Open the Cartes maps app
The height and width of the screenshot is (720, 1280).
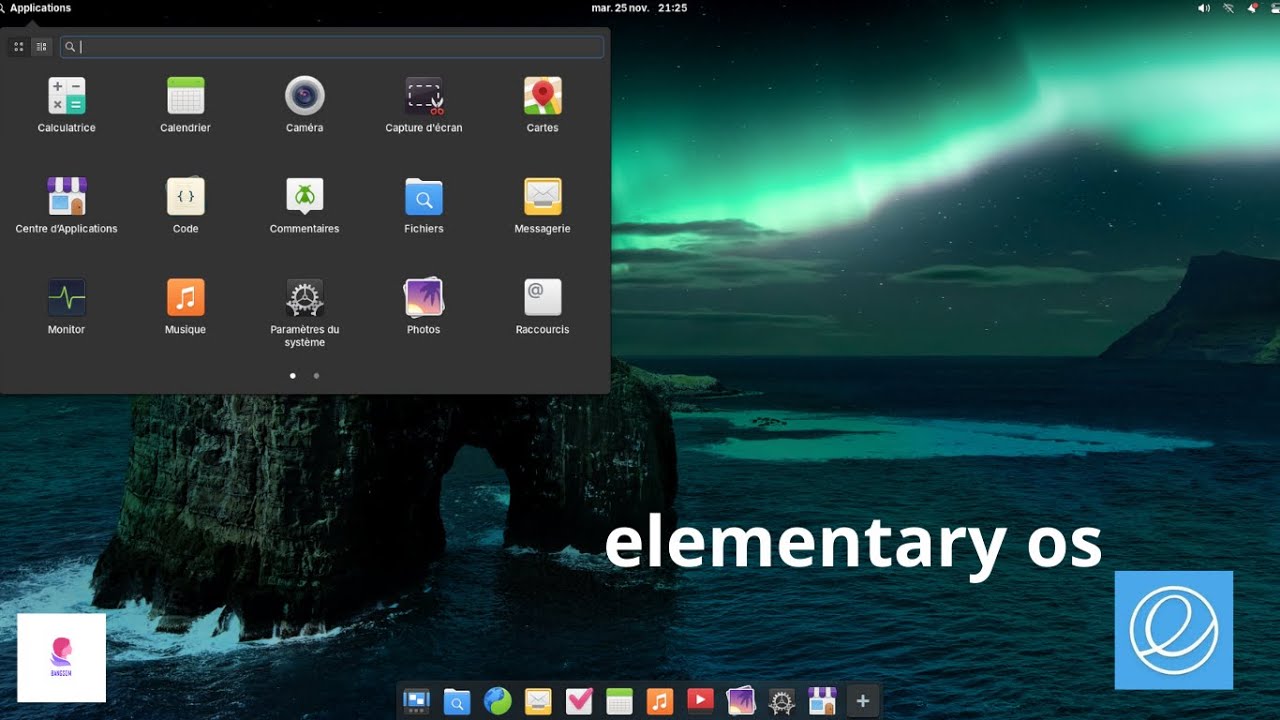(x=542, y=104)
